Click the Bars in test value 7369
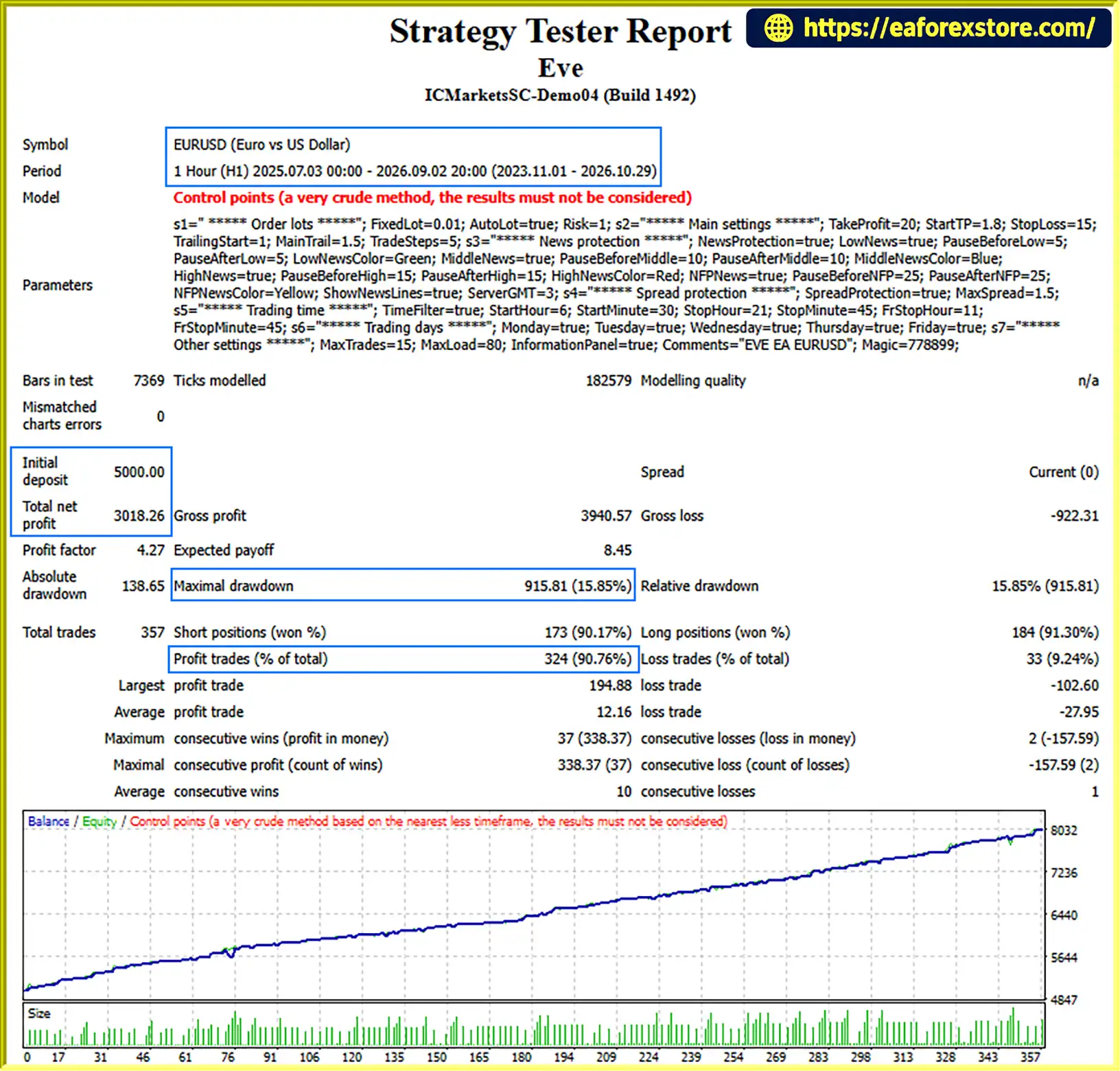Viewport: 1120px width, 1071px height. (x=149, y=381)
